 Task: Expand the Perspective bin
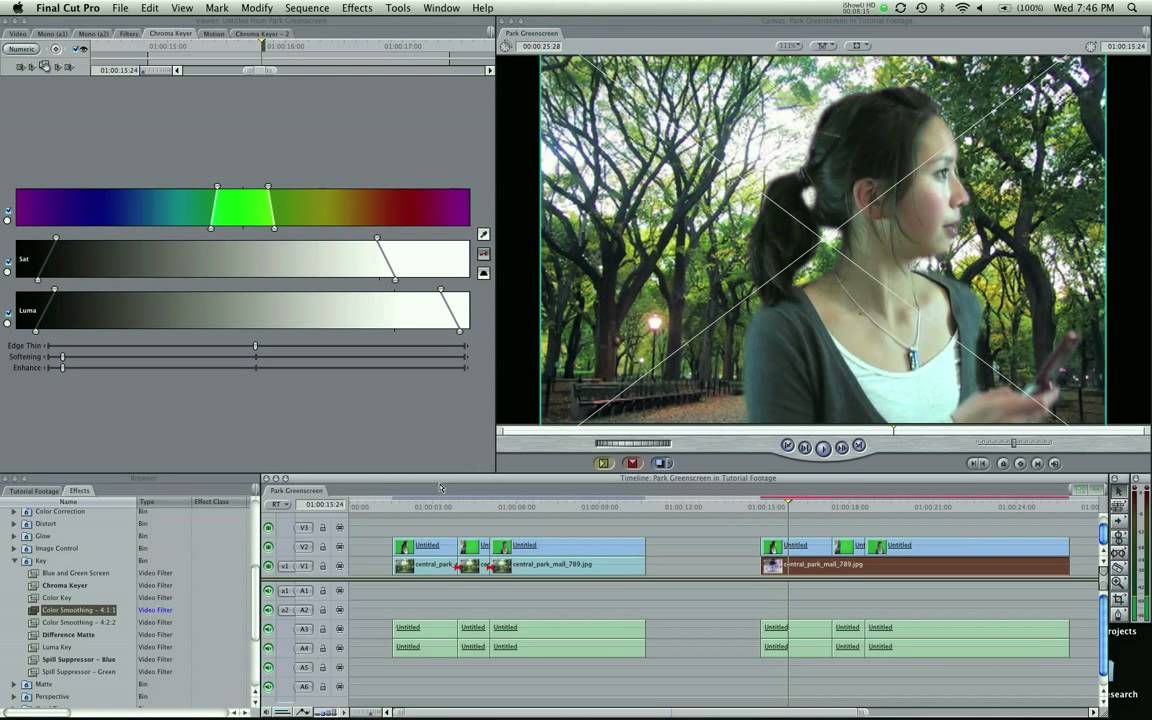14,697
